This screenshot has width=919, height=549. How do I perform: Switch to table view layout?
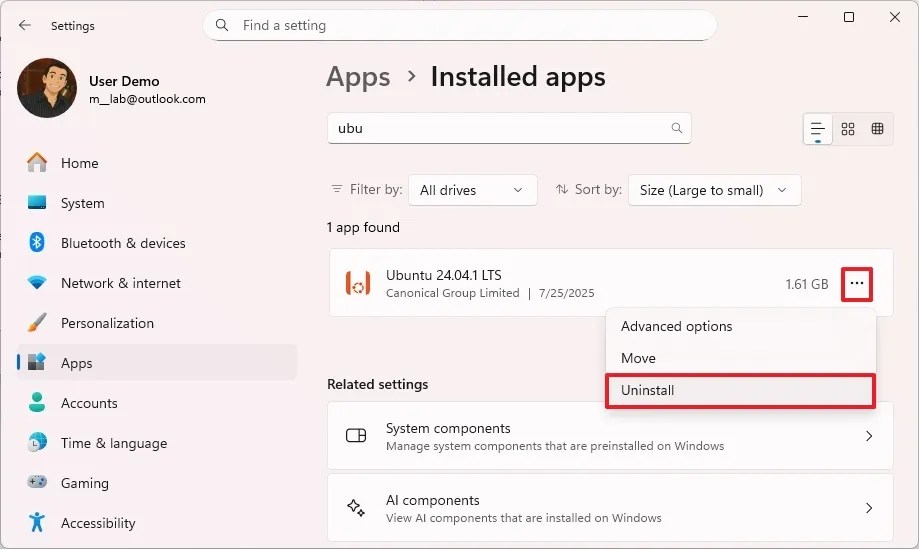(x=877, y=129)
